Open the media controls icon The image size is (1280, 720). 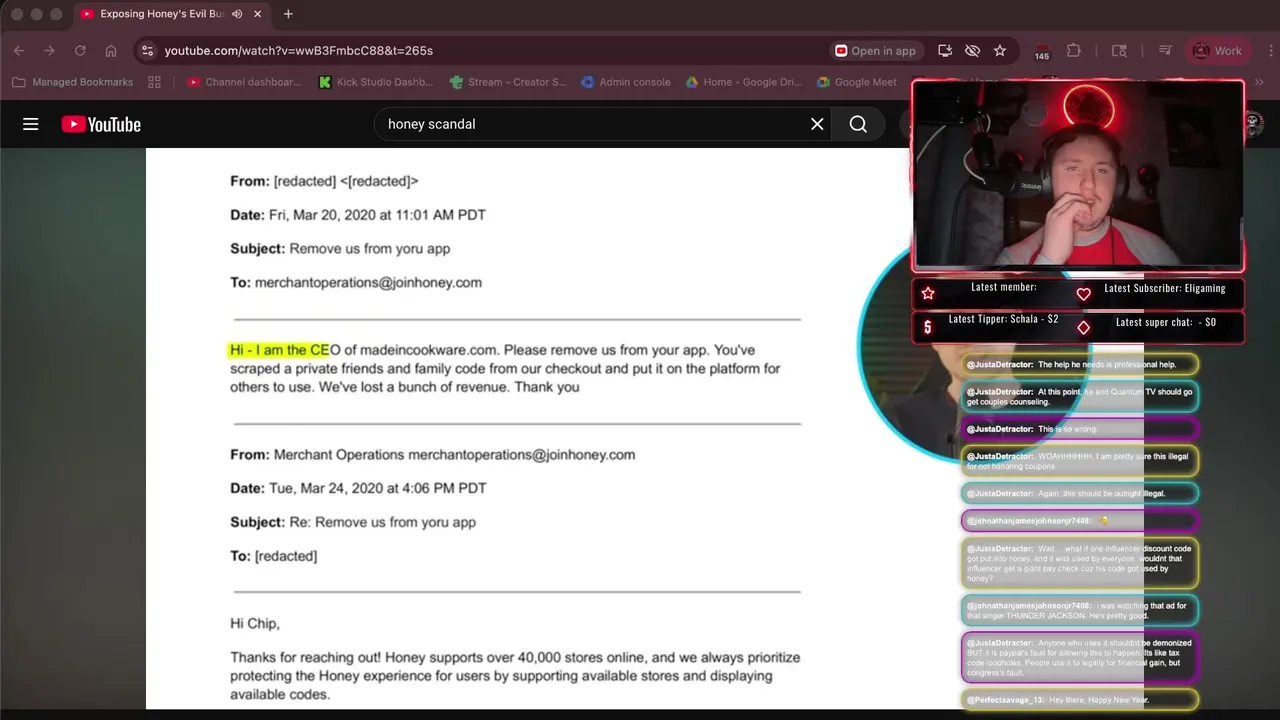coord(1165,50)
